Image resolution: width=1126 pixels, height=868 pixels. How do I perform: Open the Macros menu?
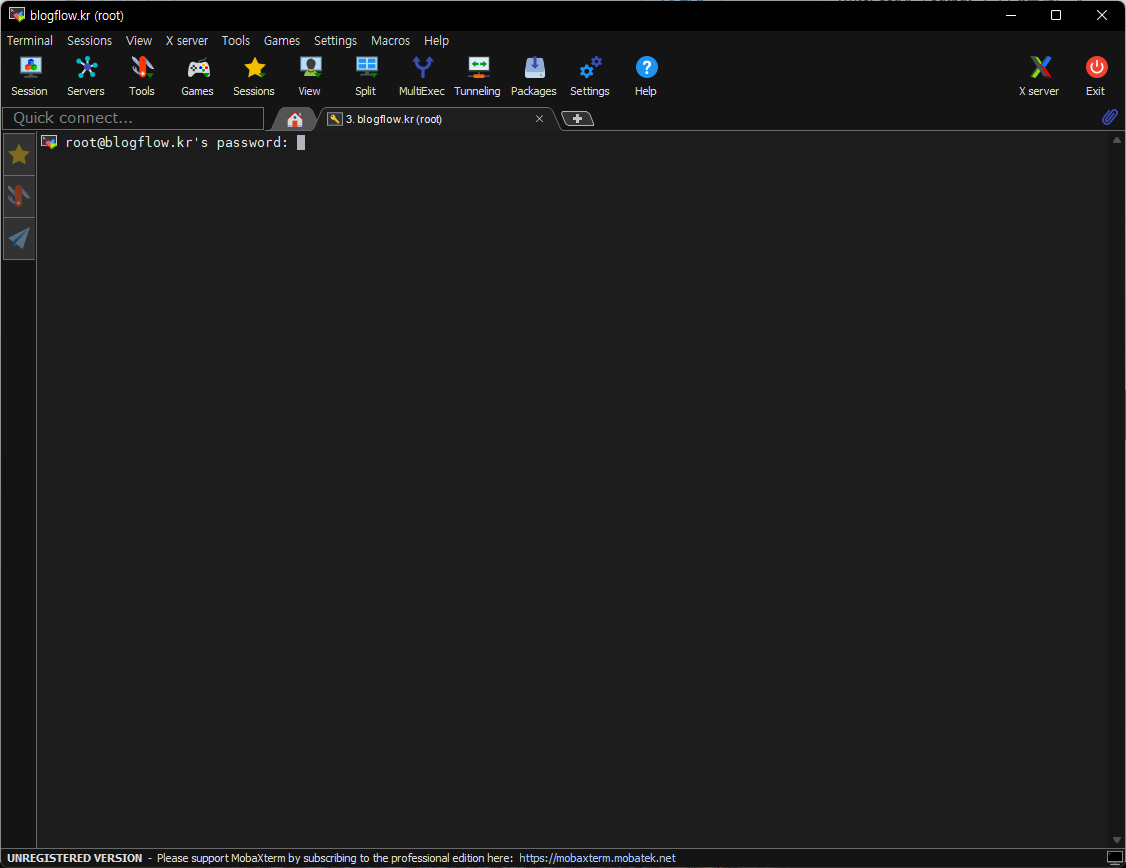click(x=391, y=40)
